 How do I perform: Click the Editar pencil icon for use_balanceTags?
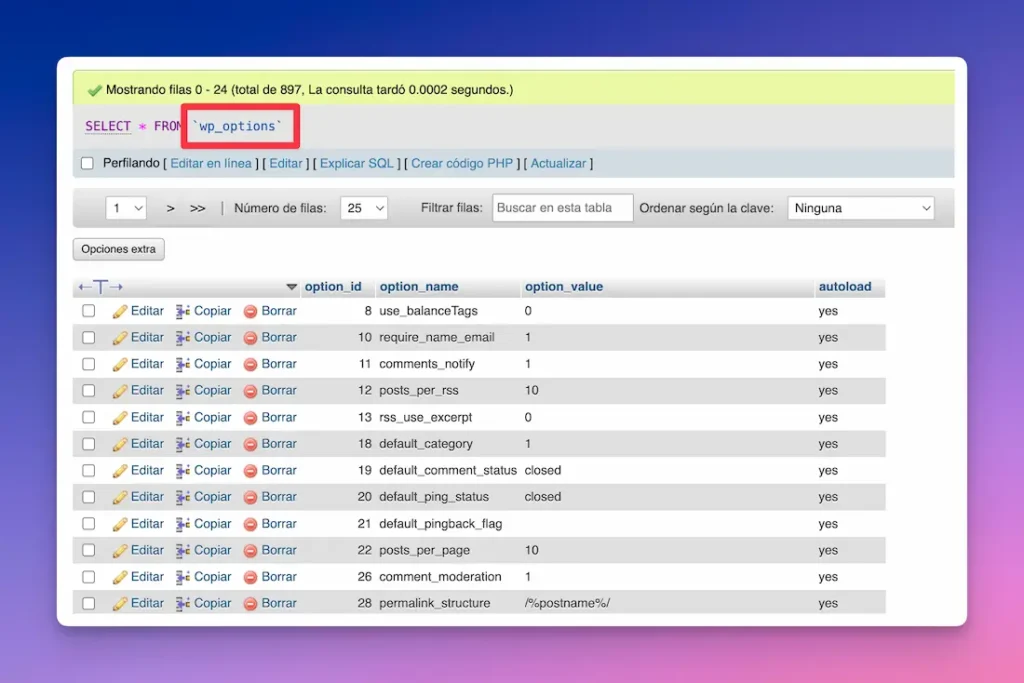[x=118, y=311]
